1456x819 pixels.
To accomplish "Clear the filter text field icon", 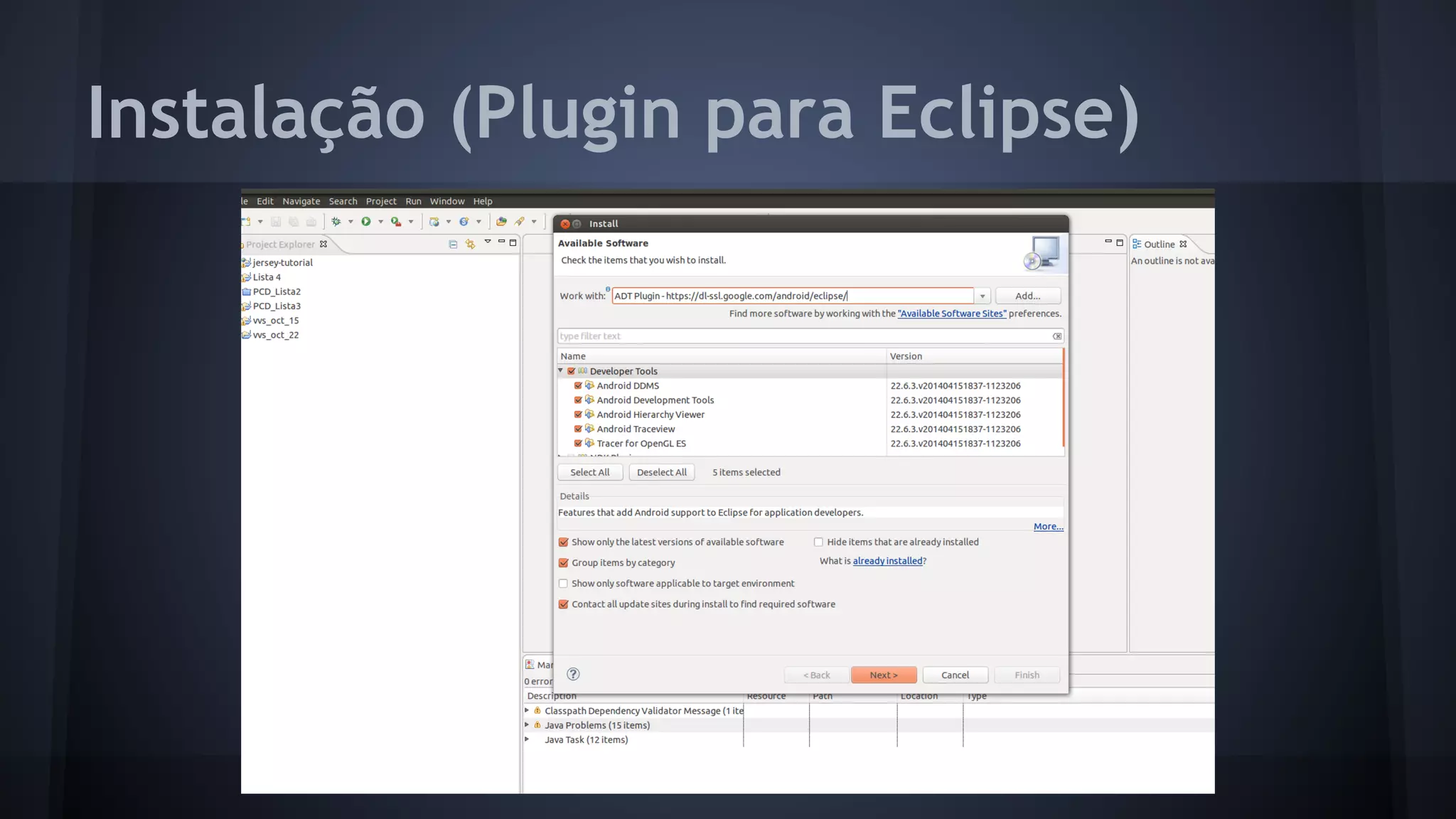I will pyautogui.click(x=1057, y=336).
